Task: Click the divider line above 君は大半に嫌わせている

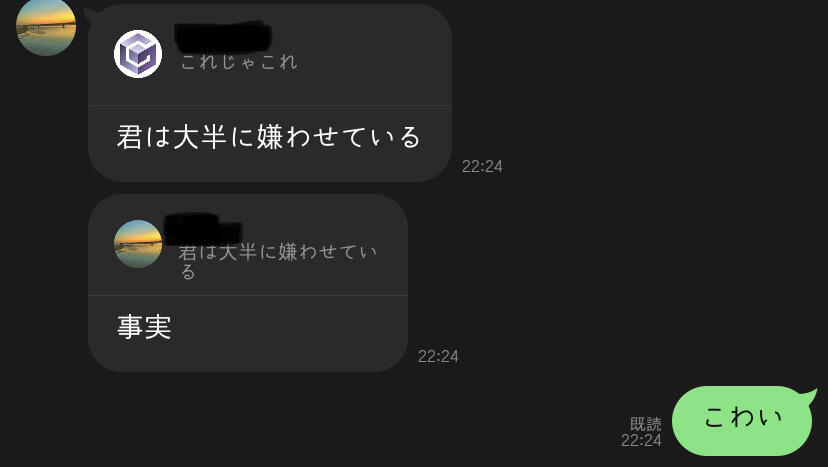Action: 270,106
